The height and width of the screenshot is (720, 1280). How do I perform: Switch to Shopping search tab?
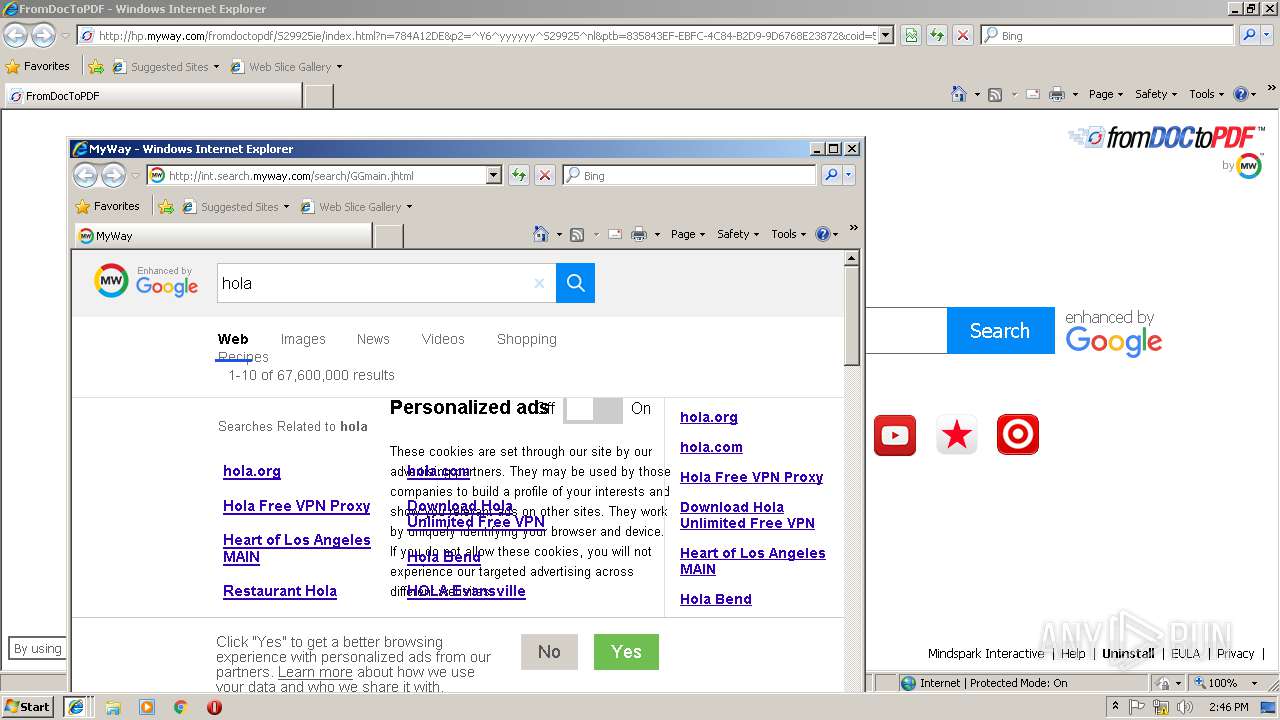(x=527, y=339)
